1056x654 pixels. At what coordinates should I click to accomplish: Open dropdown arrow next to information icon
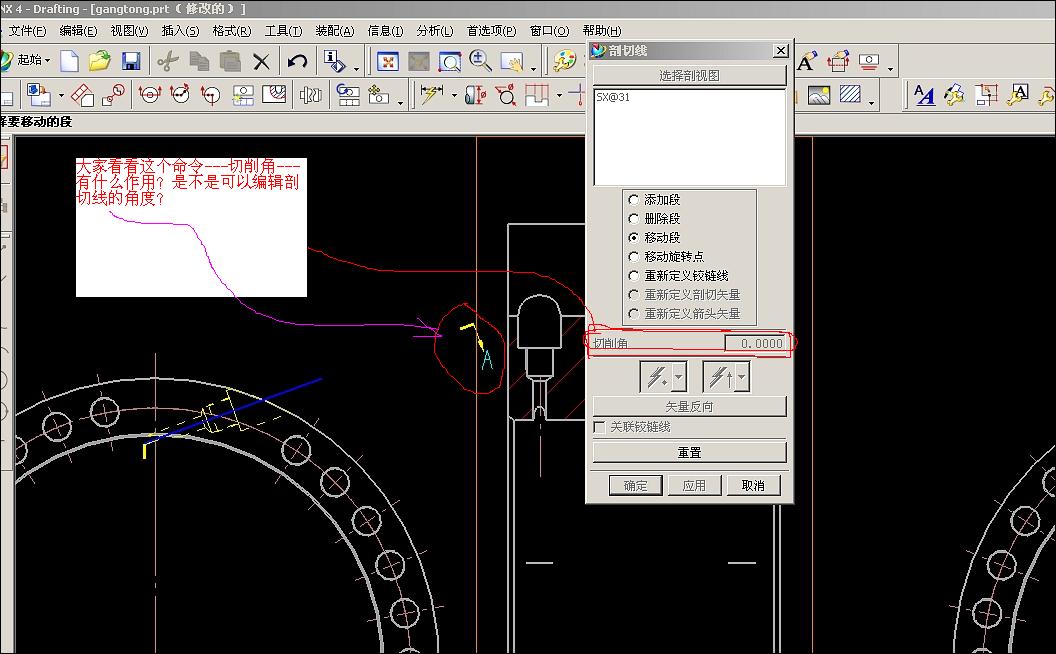pyautogui.click(x=356, y=67)
